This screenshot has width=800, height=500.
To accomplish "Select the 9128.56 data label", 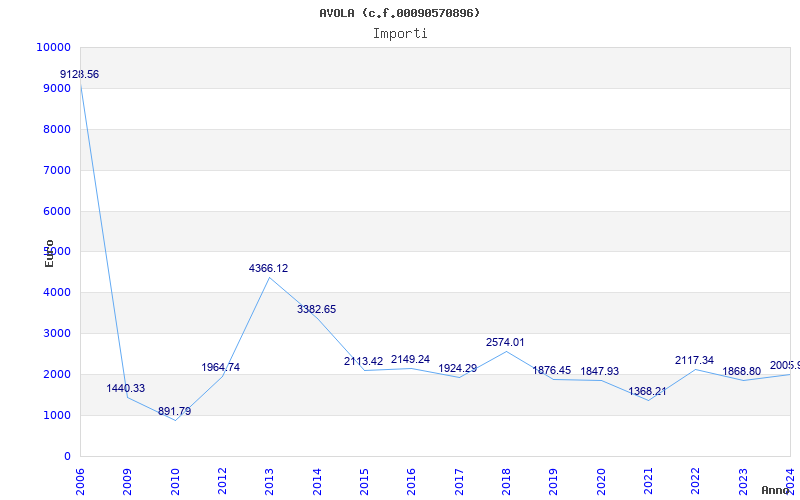I will pyautogui.click(x=80, y=74).
